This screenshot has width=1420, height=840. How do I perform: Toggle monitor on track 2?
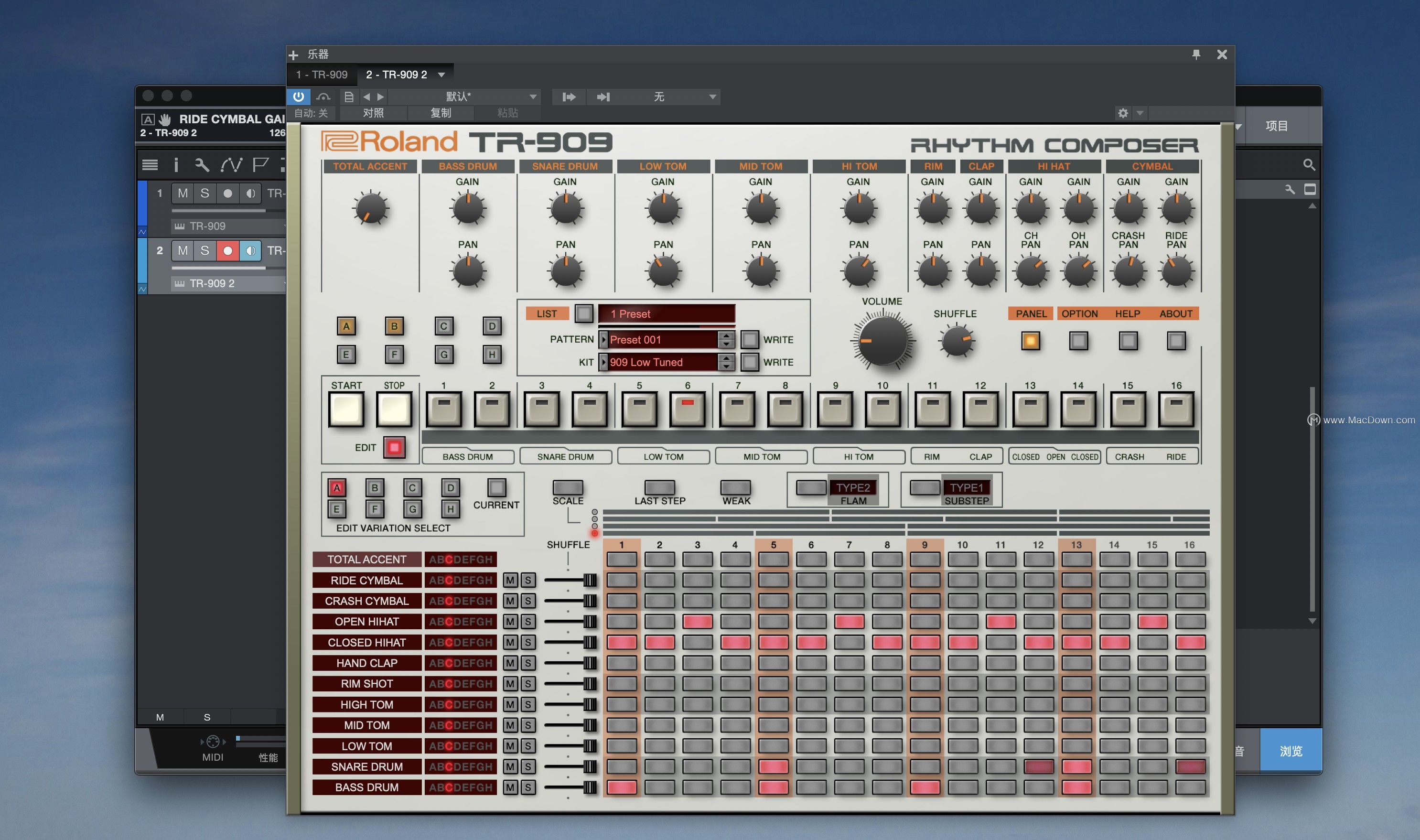(250, 251)
